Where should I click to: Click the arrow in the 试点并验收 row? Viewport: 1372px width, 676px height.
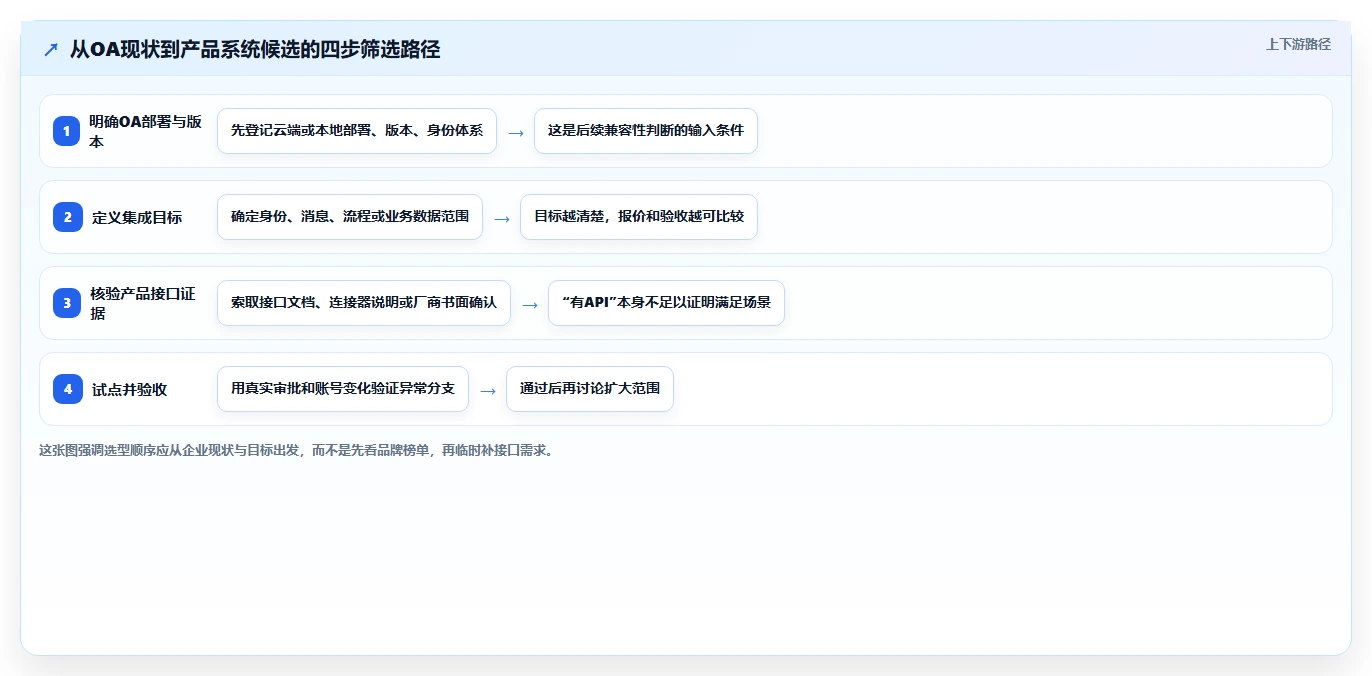pos(488,390)
